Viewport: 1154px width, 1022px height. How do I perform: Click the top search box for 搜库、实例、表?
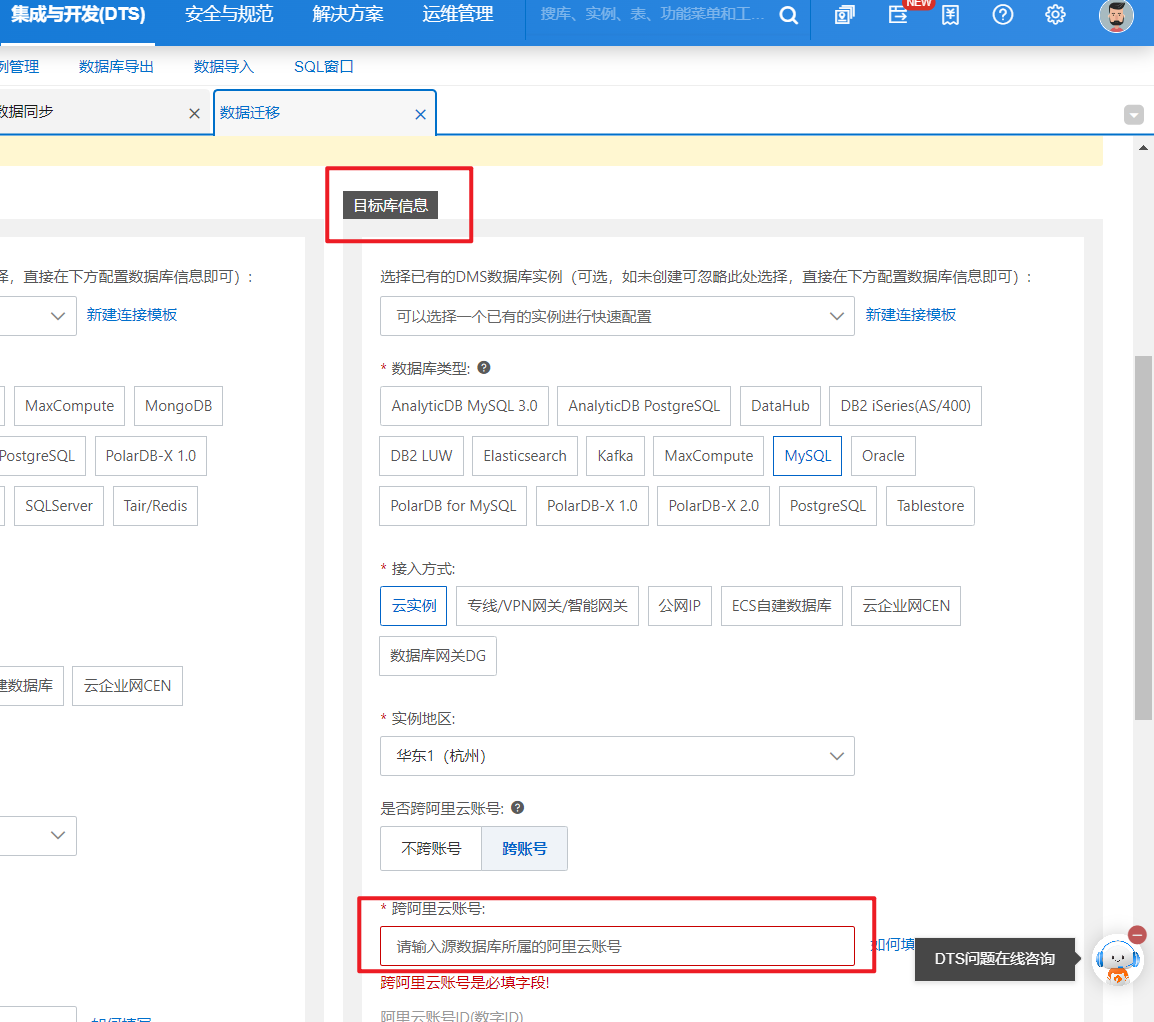pos(652,15)
